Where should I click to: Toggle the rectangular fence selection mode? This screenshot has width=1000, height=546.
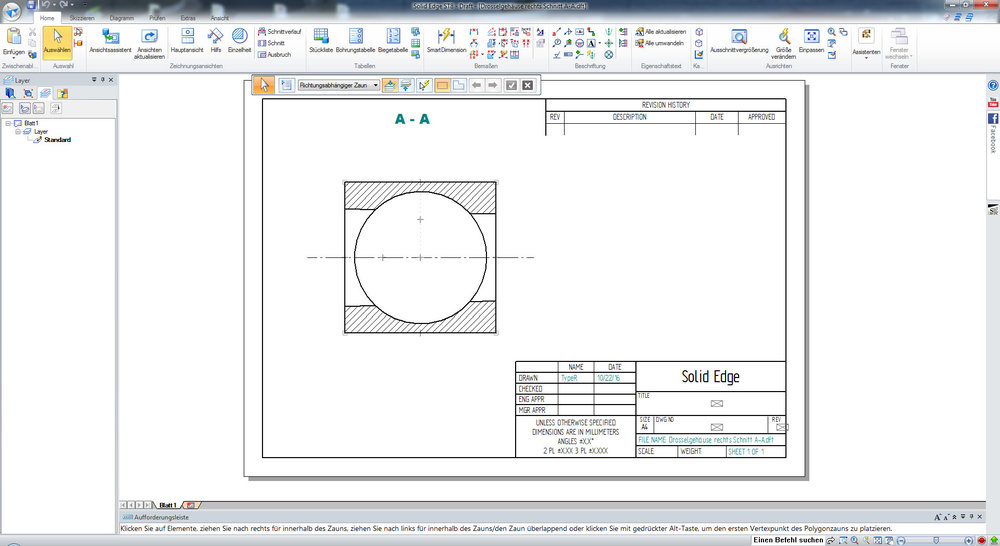coord(442,86)
